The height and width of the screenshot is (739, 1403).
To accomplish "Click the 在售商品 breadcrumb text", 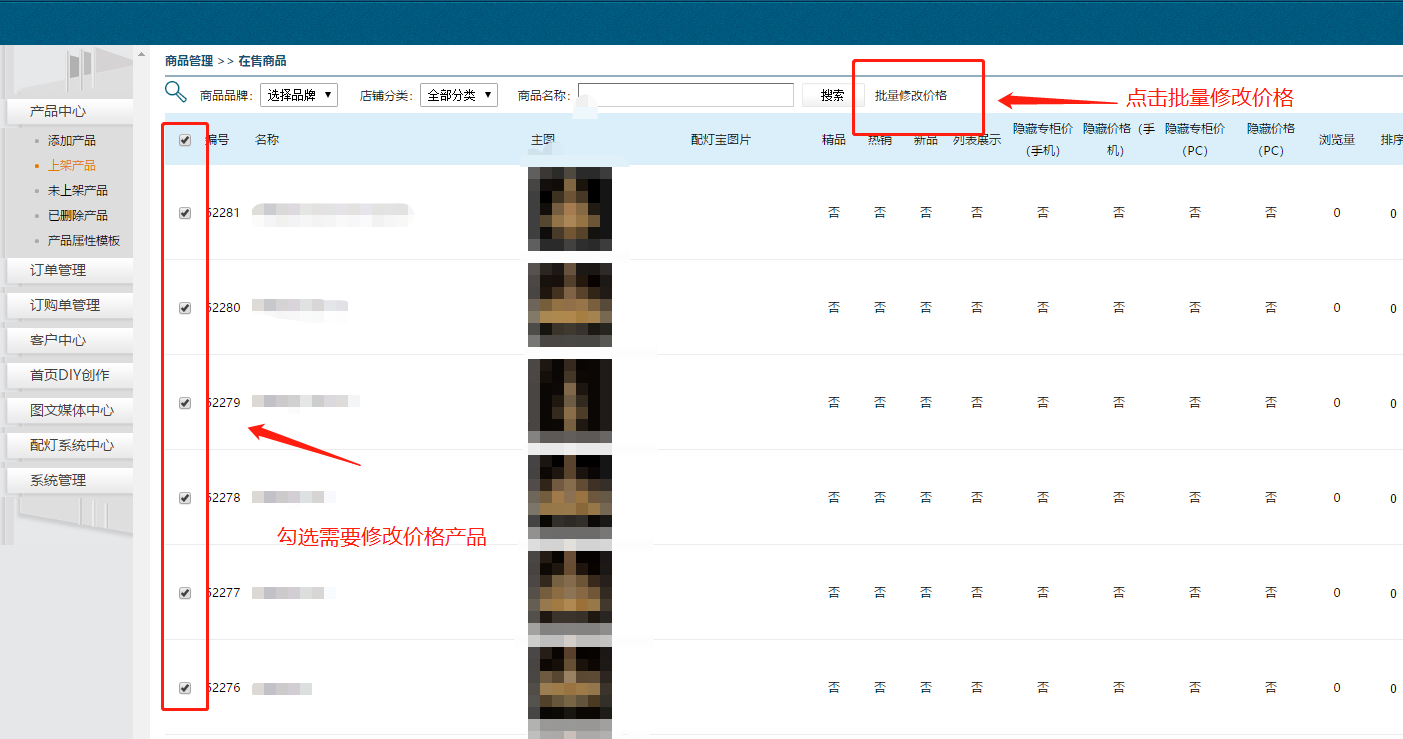I will point(262,61).
